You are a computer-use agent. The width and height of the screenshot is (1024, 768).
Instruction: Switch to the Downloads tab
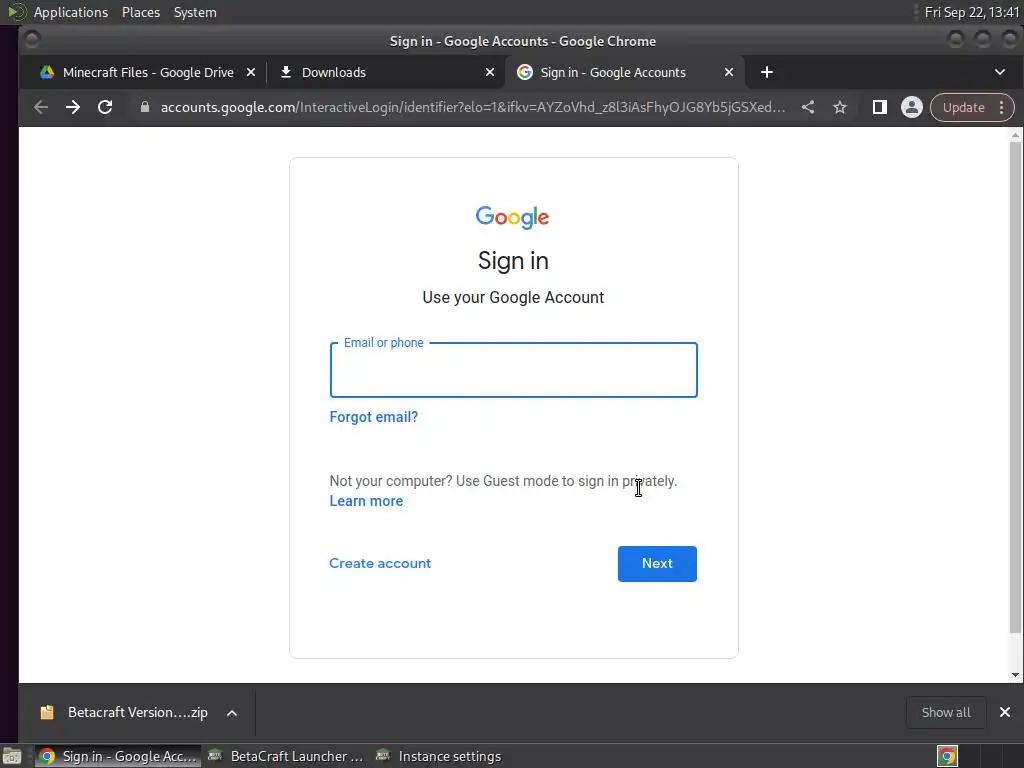pyautogui.click(x=385, y=72)
